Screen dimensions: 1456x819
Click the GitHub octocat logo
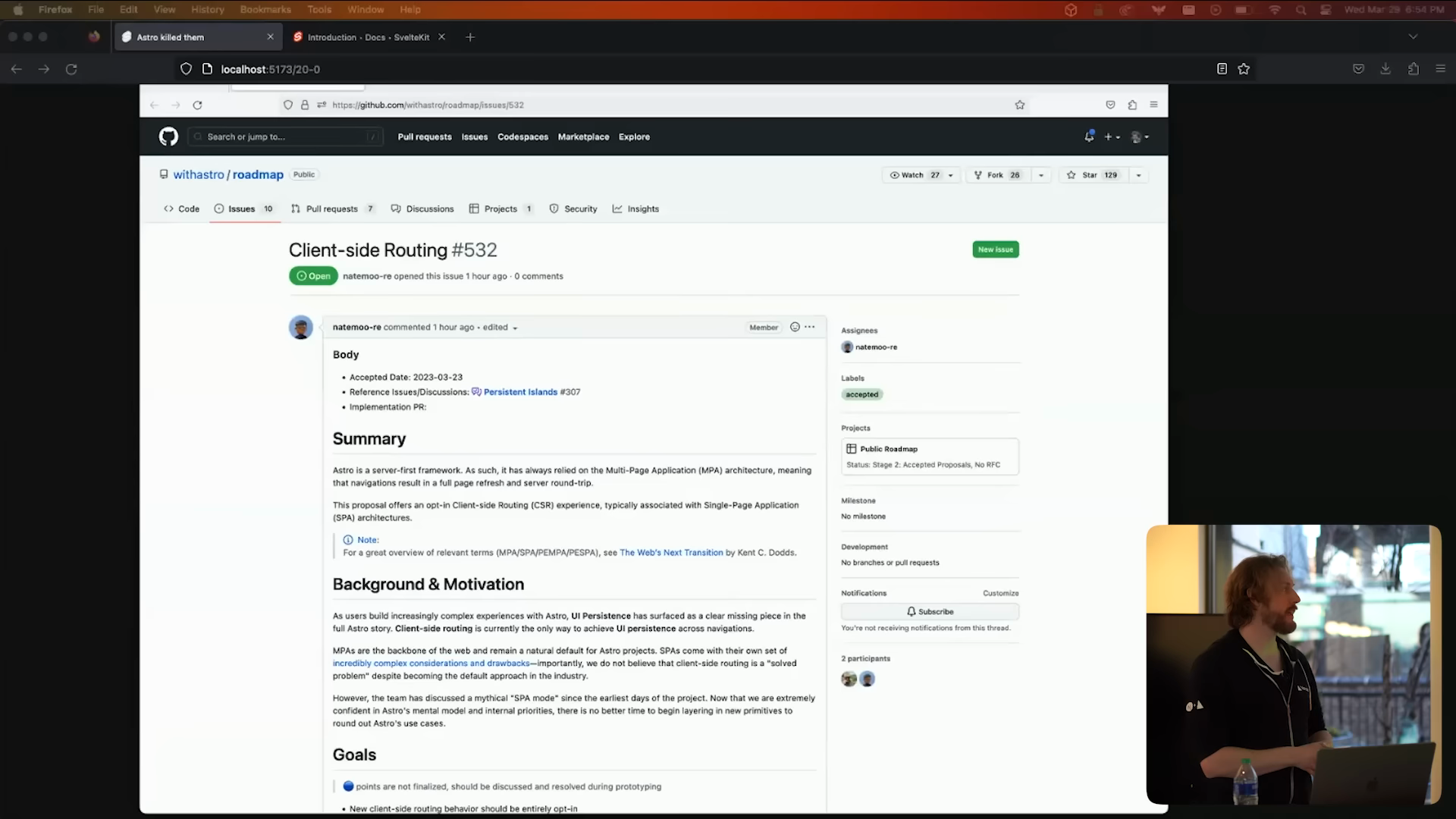(168, 136)
